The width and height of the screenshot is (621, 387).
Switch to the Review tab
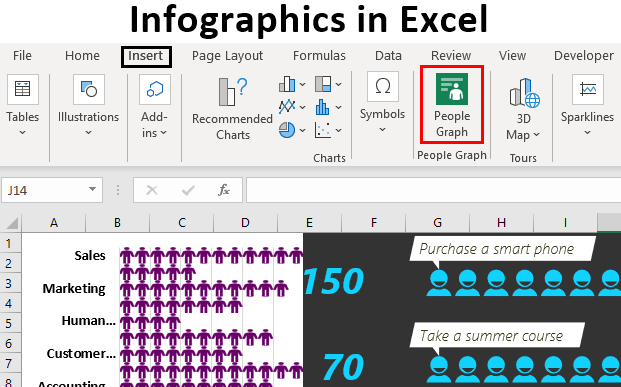451,56
